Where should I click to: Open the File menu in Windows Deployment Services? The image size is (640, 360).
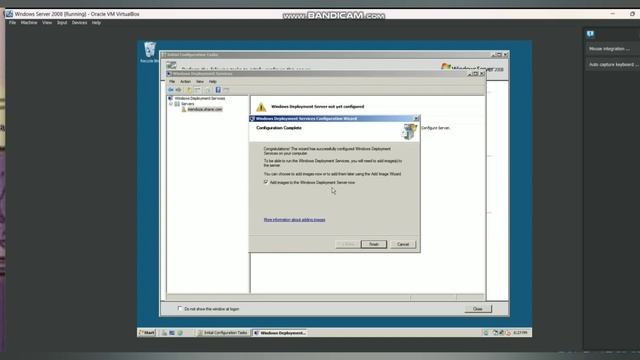pyautogui.click(x=172, y=82)
